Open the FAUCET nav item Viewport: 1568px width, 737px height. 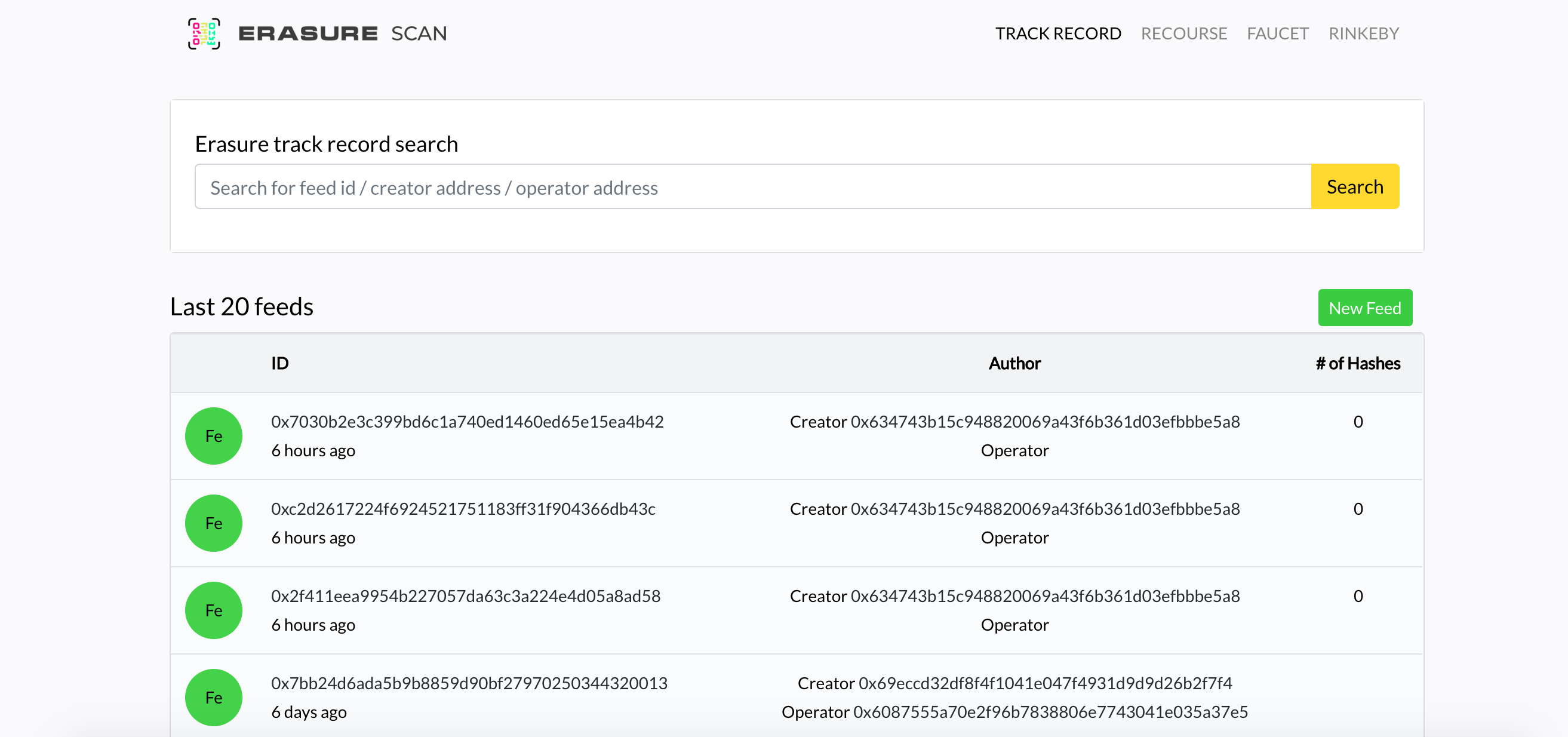pos(1278,33)
